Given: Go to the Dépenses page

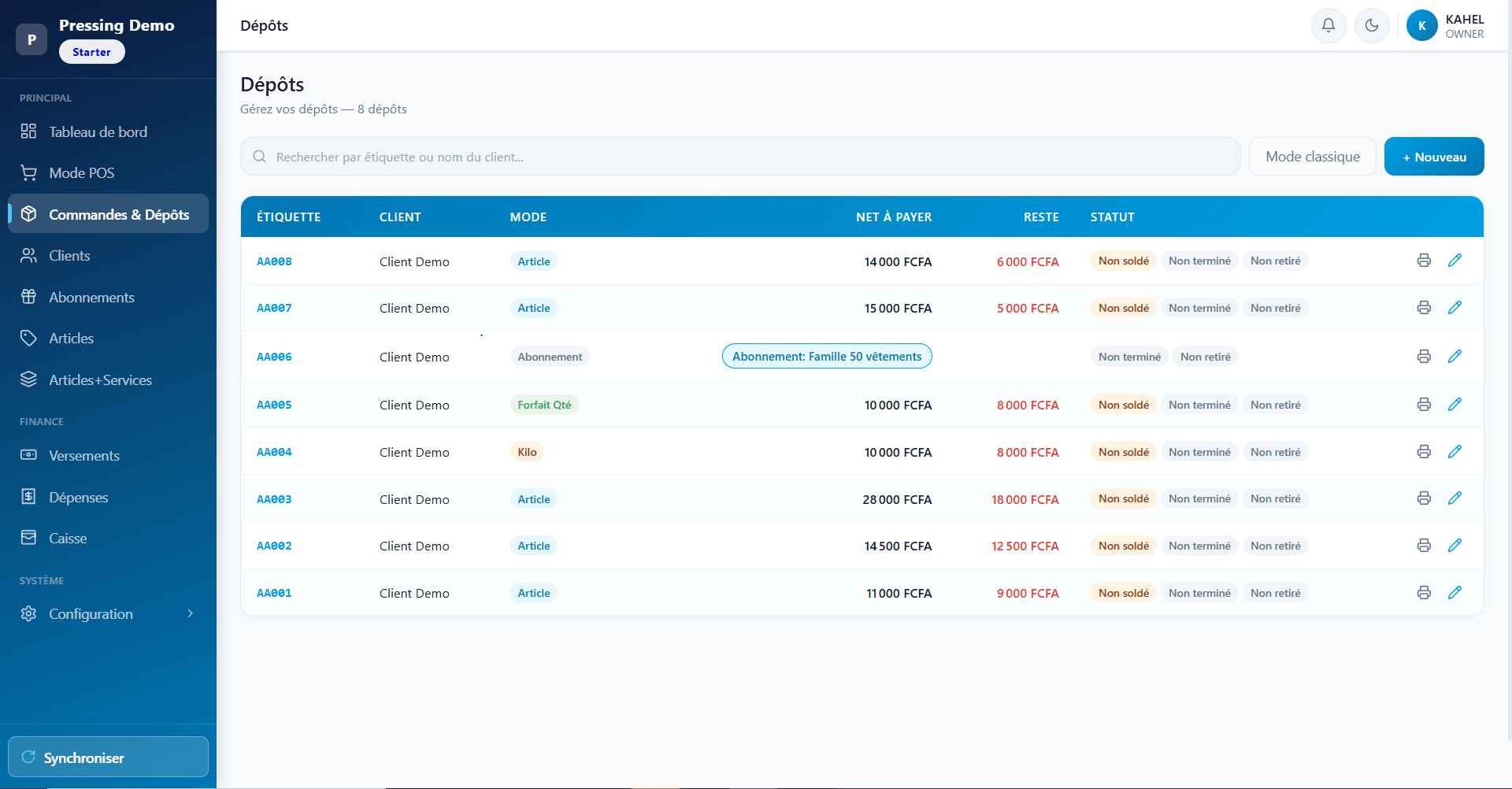Looking at the screenshot, I should coord(108,497).
